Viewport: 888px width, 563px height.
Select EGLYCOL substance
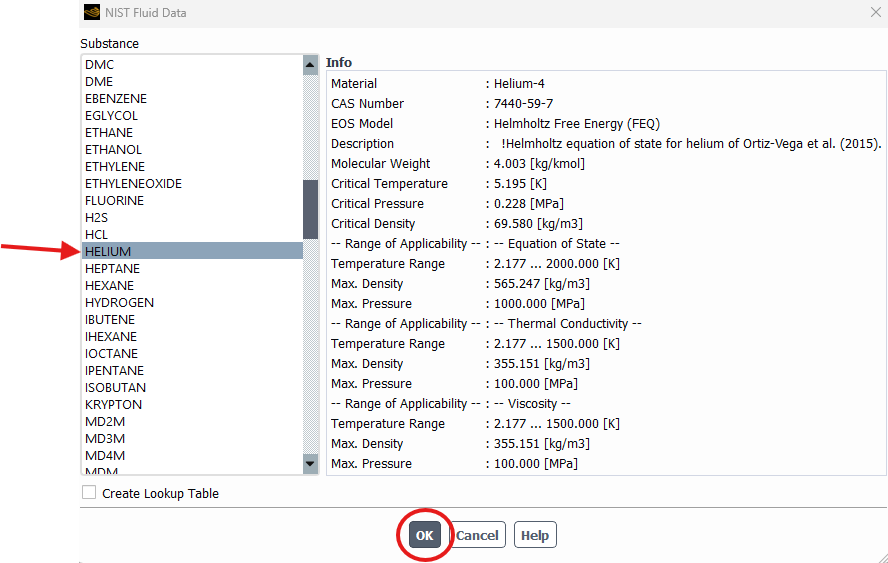tap(193, 116)
